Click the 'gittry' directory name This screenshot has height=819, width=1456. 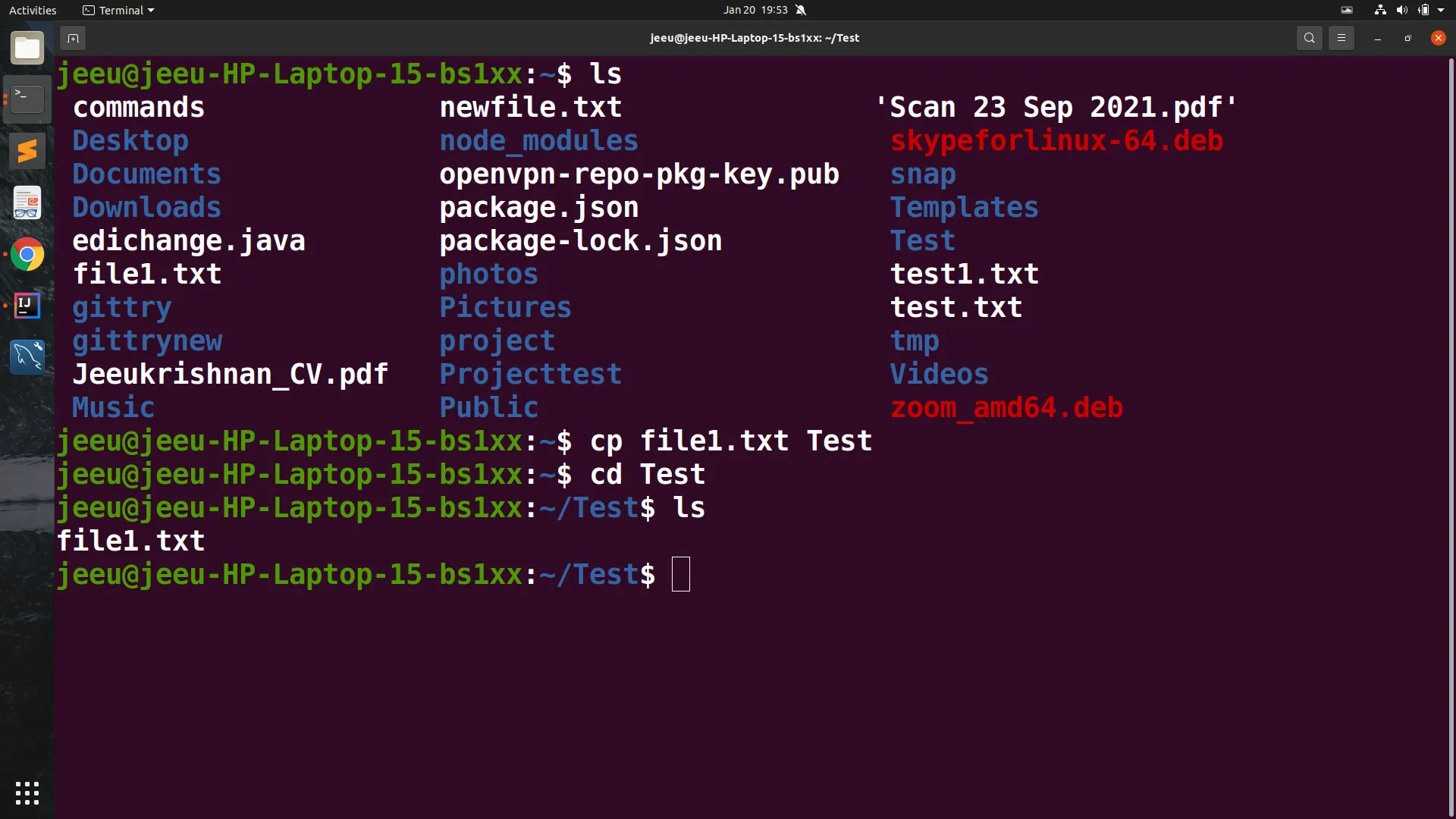122,307
